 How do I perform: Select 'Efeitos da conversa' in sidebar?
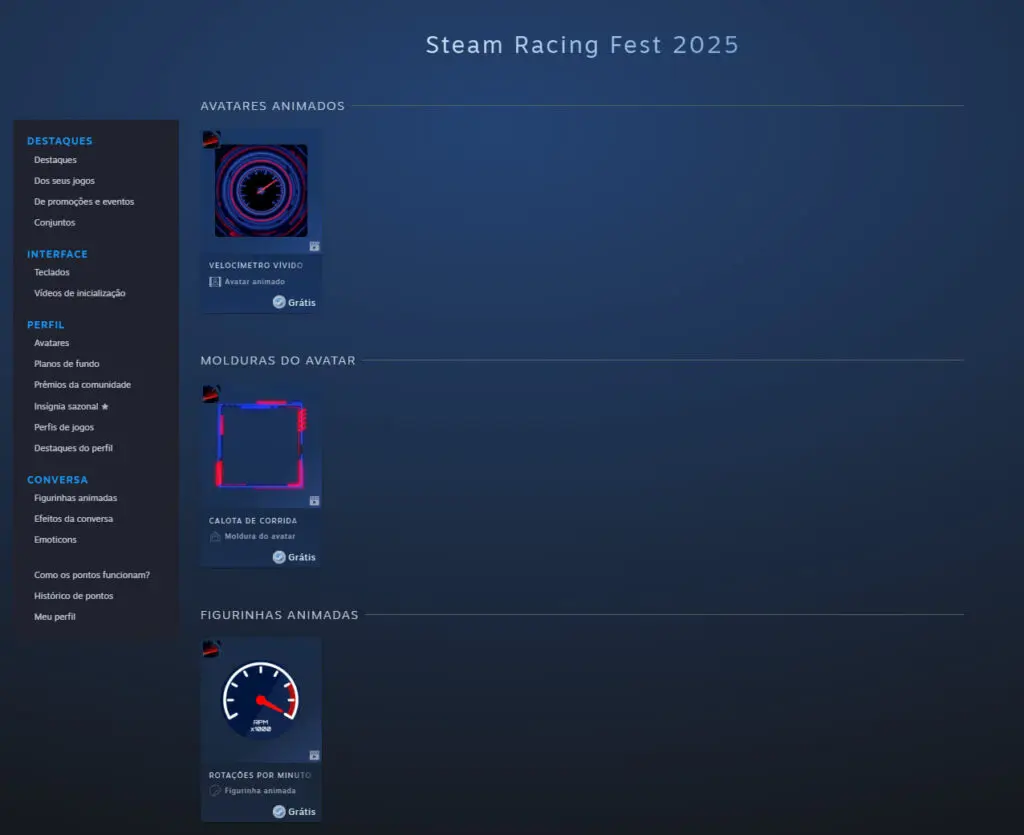[x=73, y=518]
